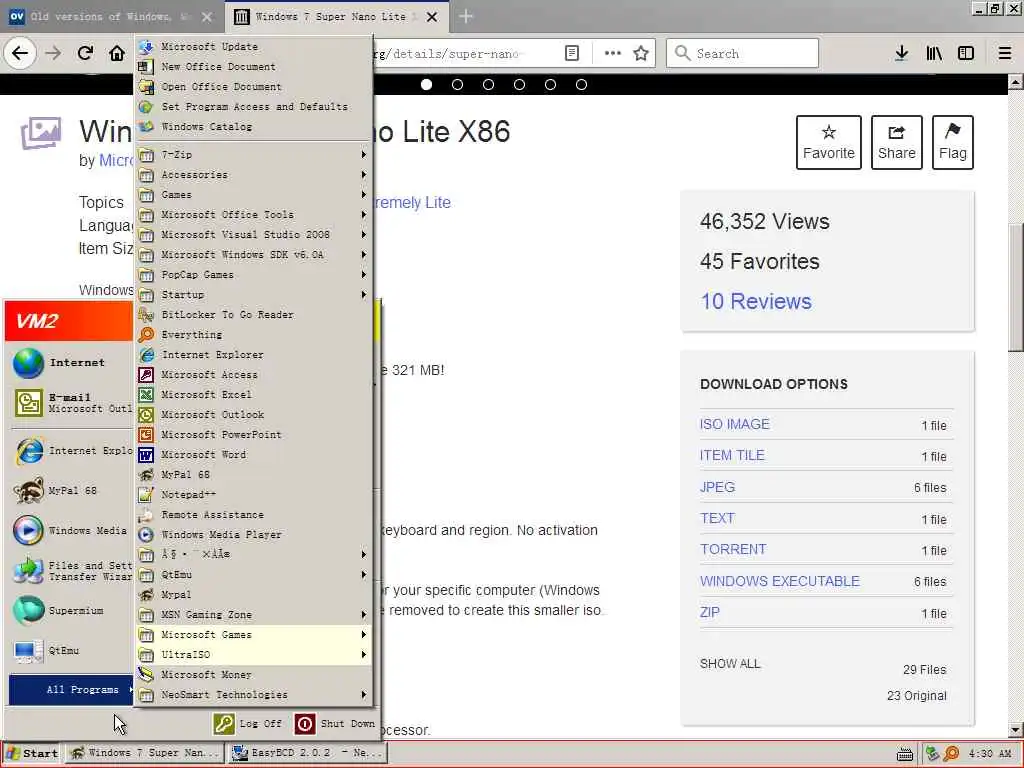This screenshot has width=1024, height=768.
Task: Select the fifth carousel dot
Action: [551, 84]
